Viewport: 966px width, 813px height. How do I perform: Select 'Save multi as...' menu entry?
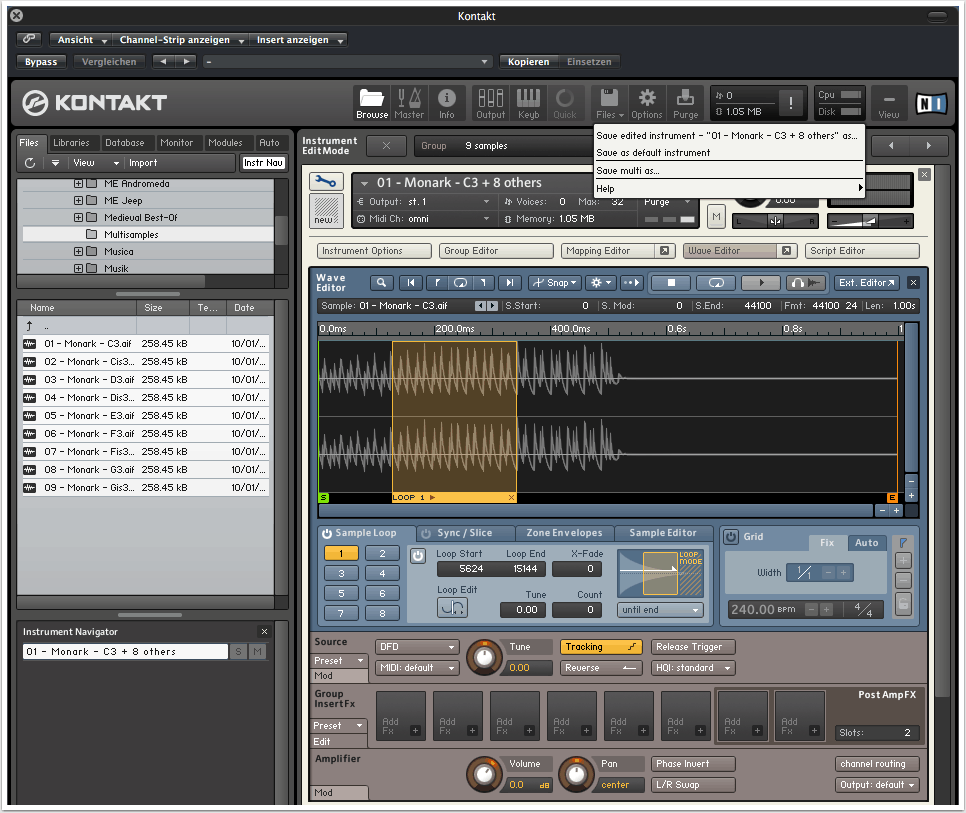coord(628,171)
